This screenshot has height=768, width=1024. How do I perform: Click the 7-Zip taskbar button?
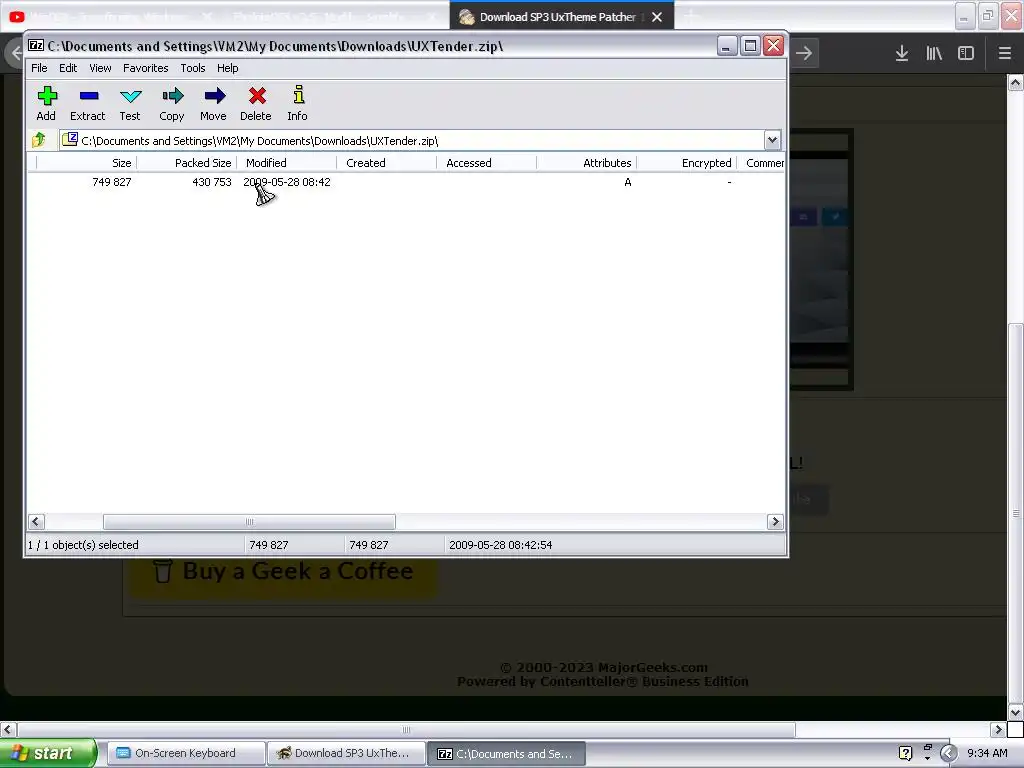pyautogui.click(x=507, y=754)
